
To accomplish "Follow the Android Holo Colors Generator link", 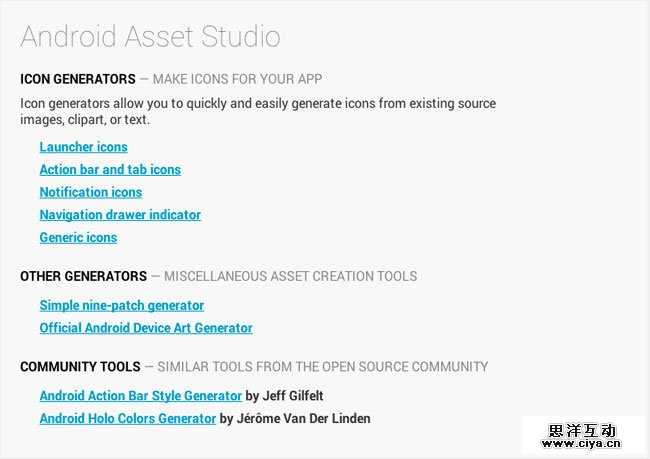I will (127, 419).
